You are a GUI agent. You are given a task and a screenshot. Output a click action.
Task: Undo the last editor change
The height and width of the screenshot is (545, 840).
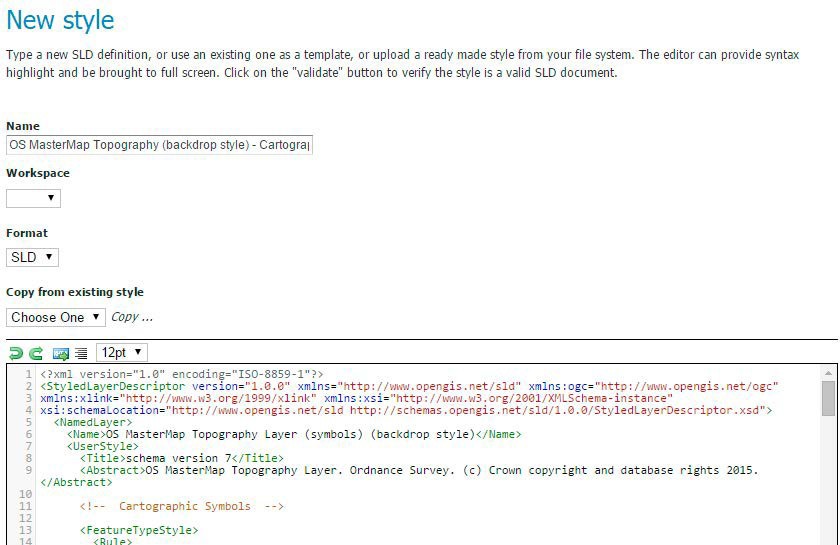(x=16, y=353)
